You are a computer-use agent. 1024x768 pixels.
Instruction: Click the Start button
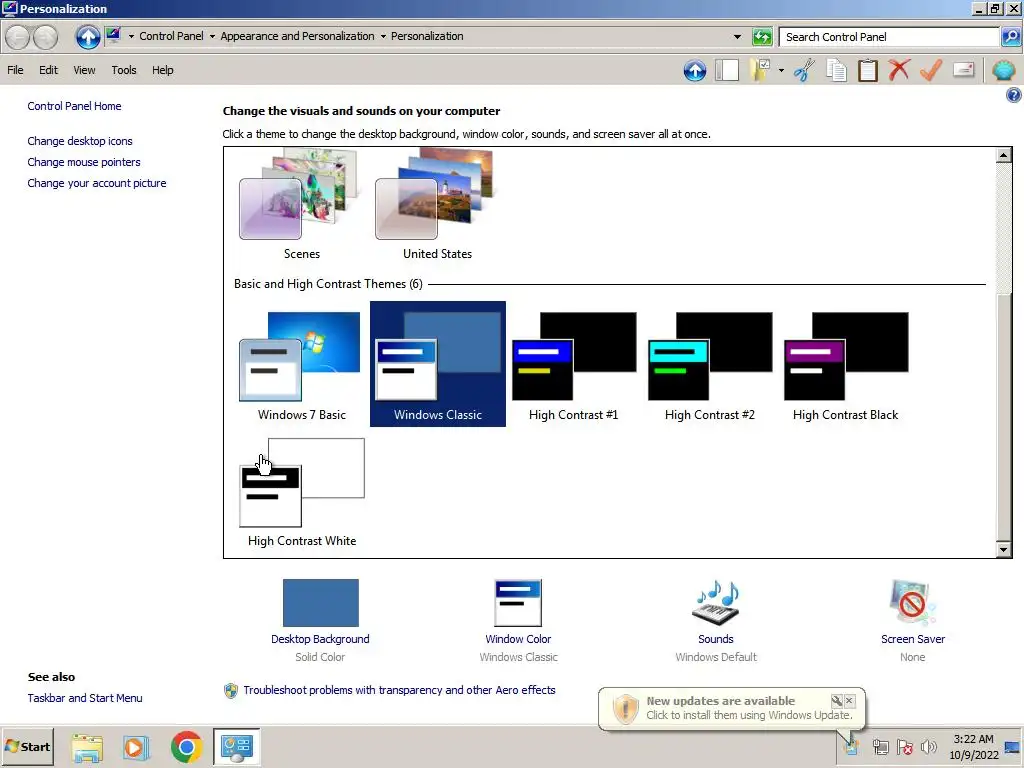27,747
